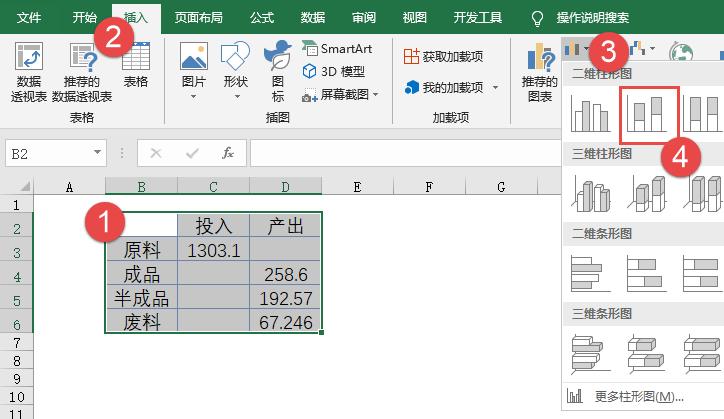724x419 pixels.
Task: Choose the 3D clustered bar chart
Action: click(x=591, y=353)
